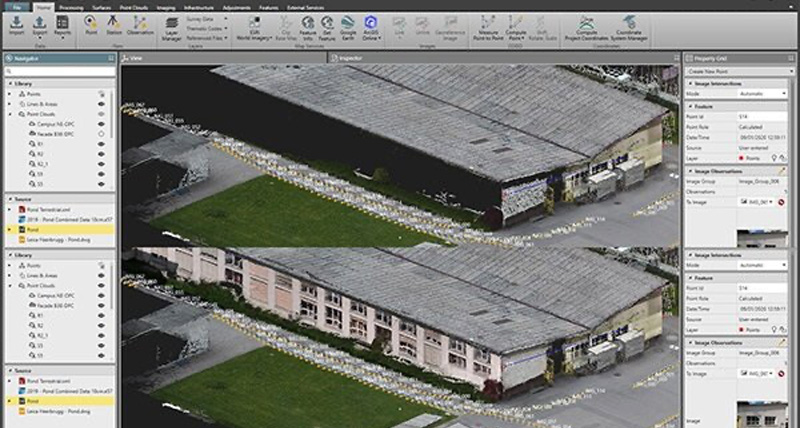Toggle the Points eye icon in upper Library
Image resolution: width=800 pixels, height=428 pixels.
click(102, 93)
